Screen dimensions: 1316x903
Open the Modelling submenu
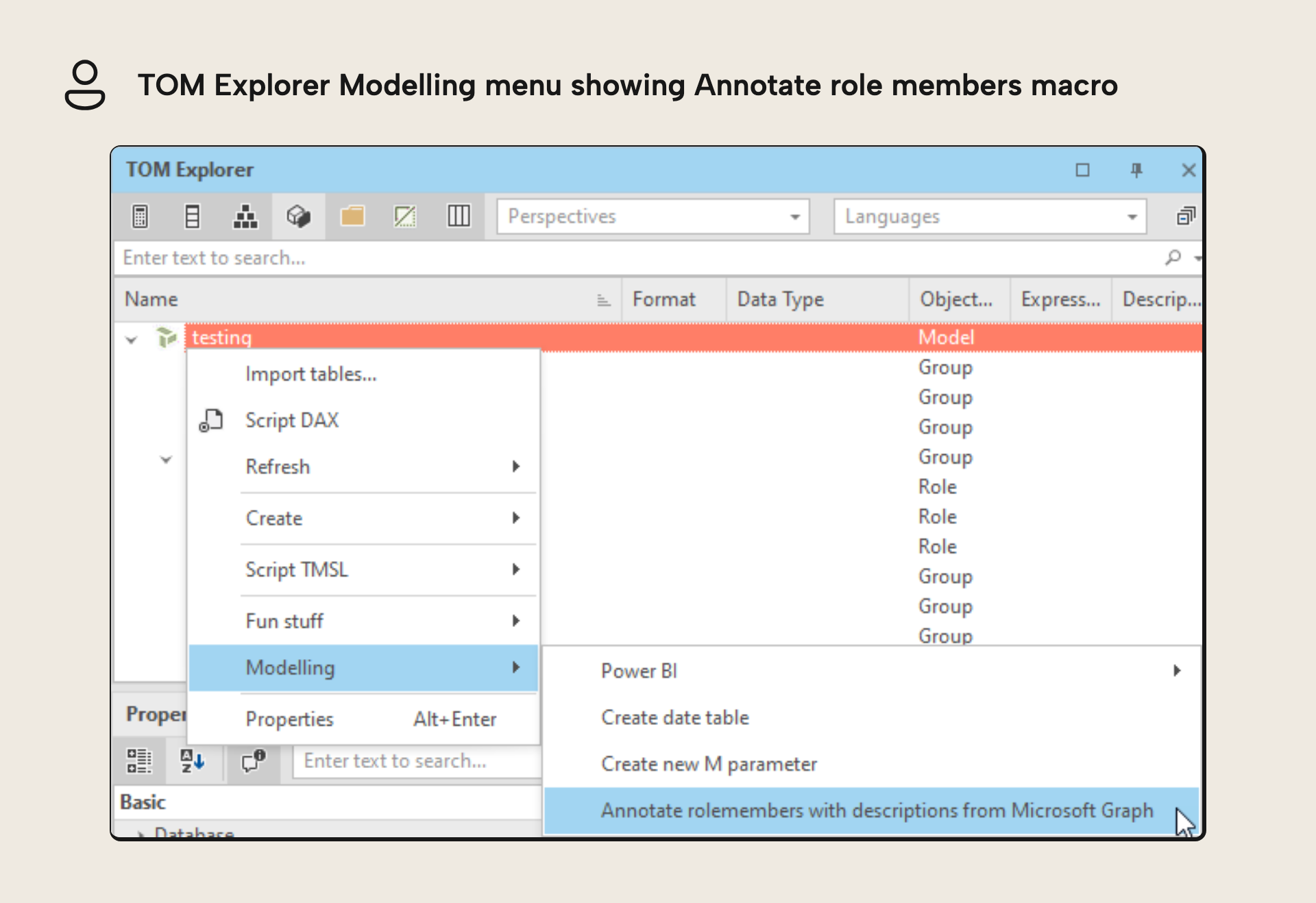click(x=363, y=667)
